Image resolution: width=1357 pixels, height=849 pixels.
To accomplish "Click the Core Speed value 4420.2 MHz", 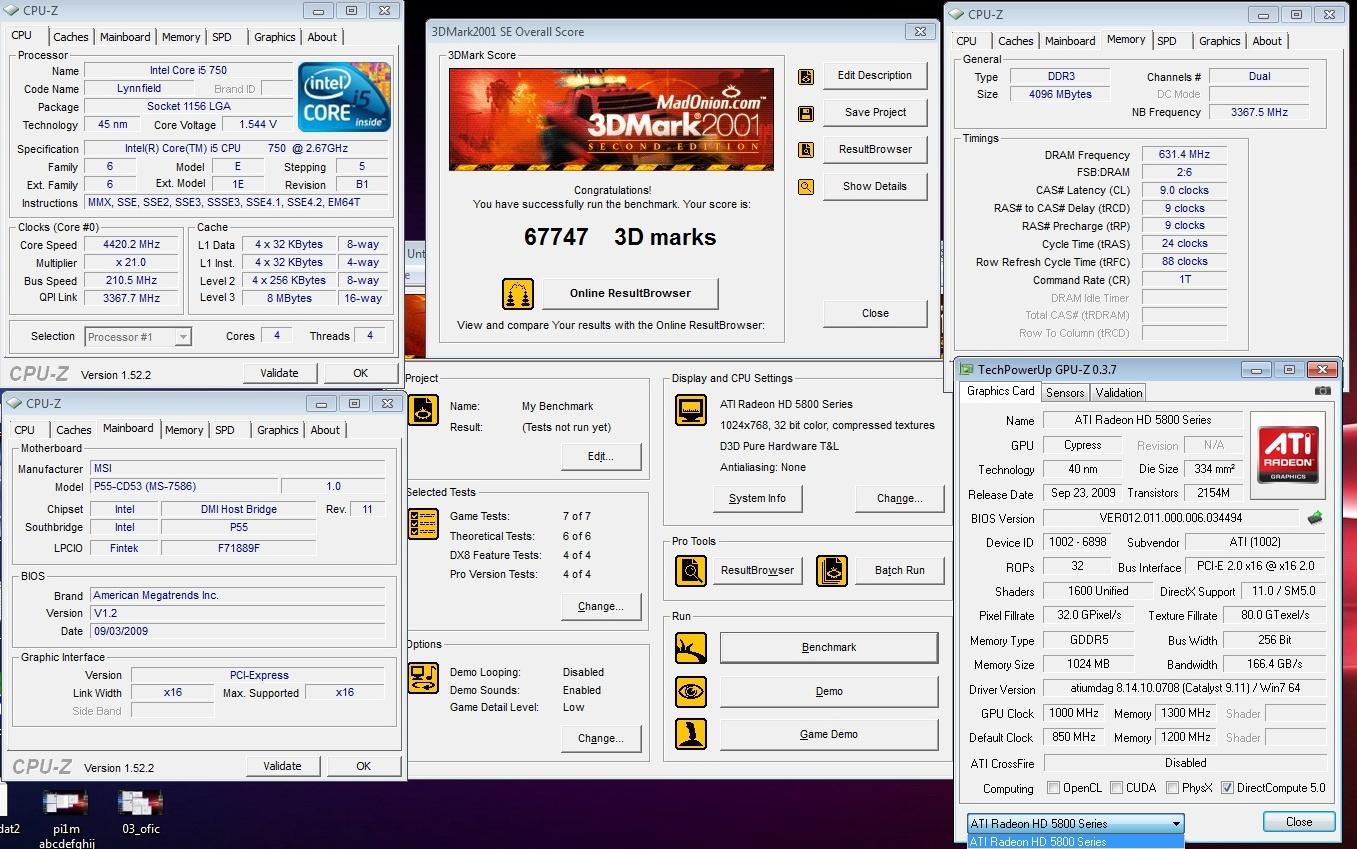I will pos(131,245).
